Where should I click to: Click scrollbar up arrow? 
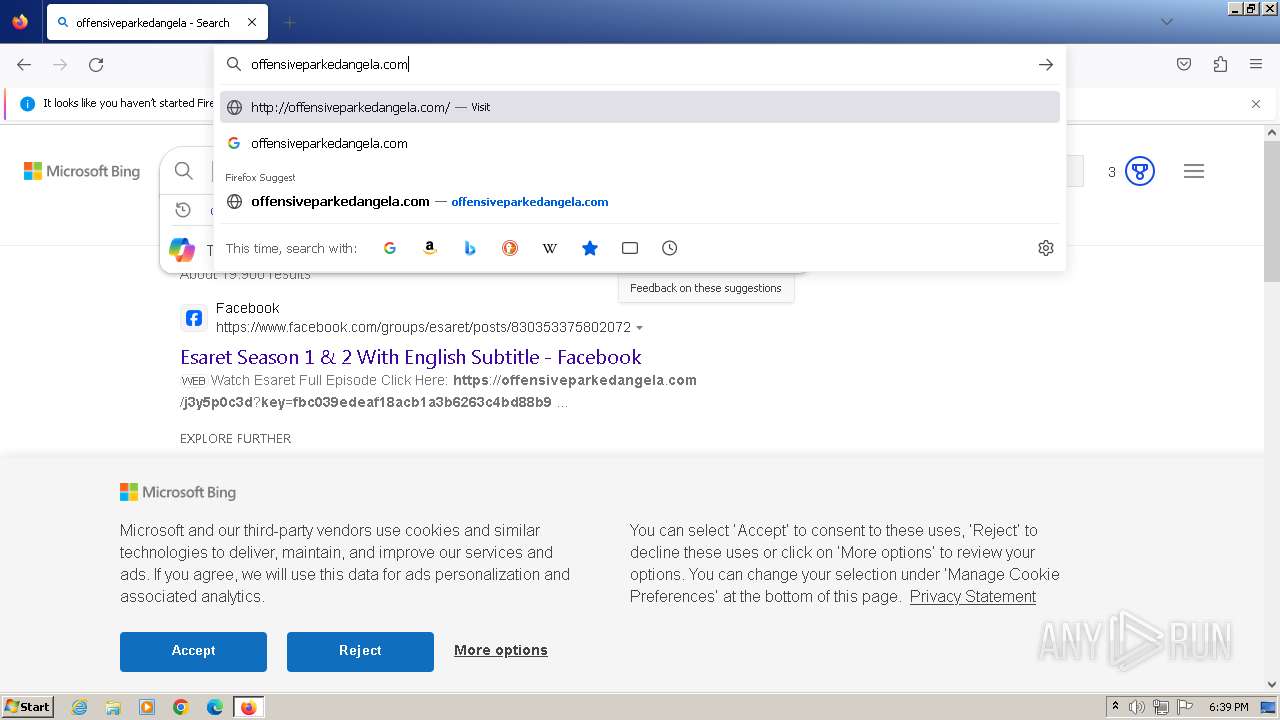[x=1272, y=133]
